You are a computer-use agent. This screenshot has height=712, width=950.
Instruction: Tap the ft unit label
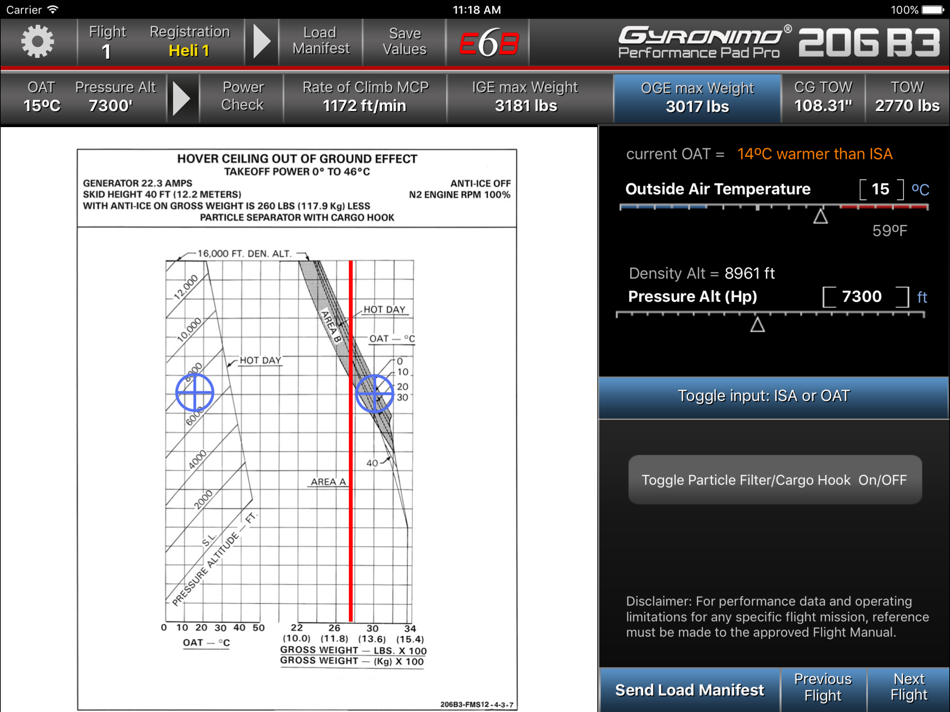[922, 298]
